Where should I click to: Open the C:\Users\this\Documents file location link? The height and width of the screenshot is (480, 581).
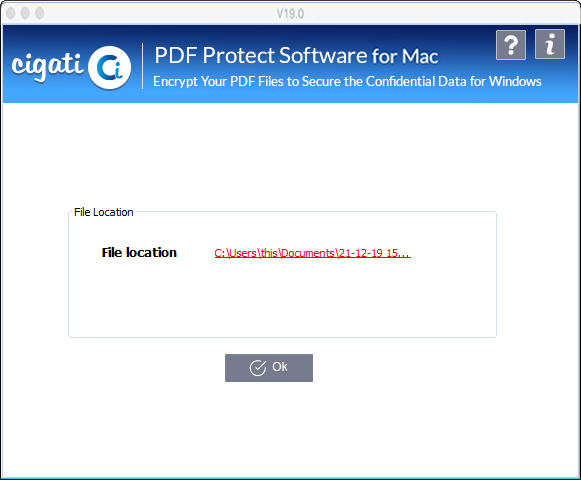tap(312, 253)
